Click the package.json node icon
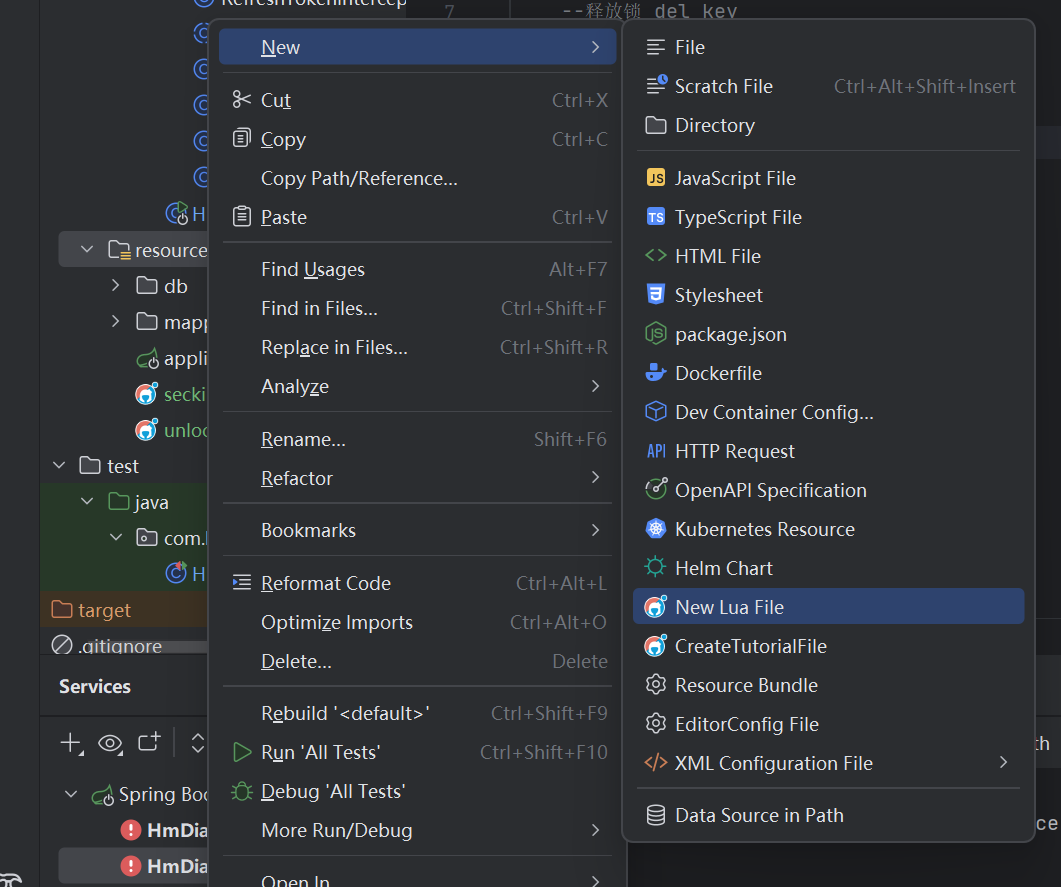 [655, 334]
